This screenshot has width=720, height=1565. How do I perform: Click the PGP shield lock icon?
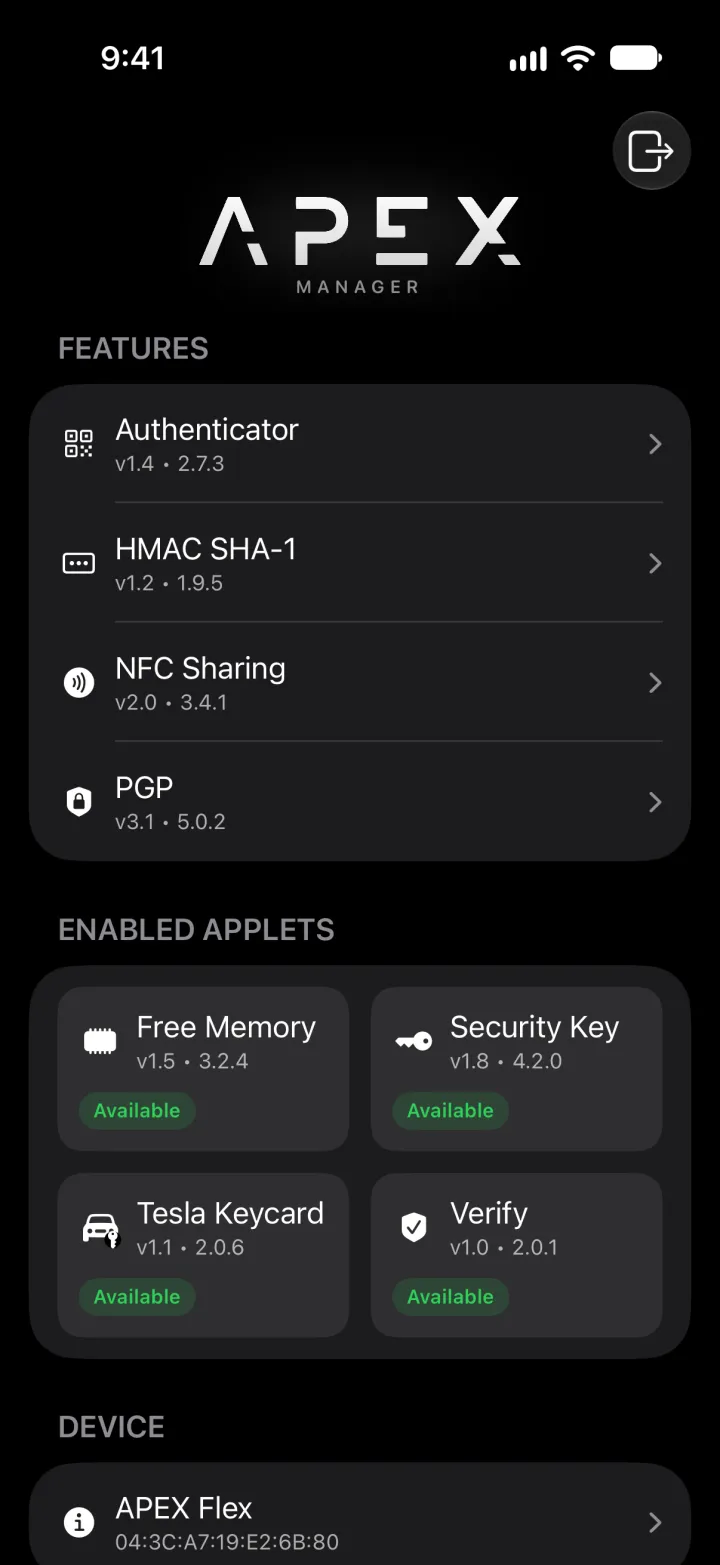click(79, 802)
